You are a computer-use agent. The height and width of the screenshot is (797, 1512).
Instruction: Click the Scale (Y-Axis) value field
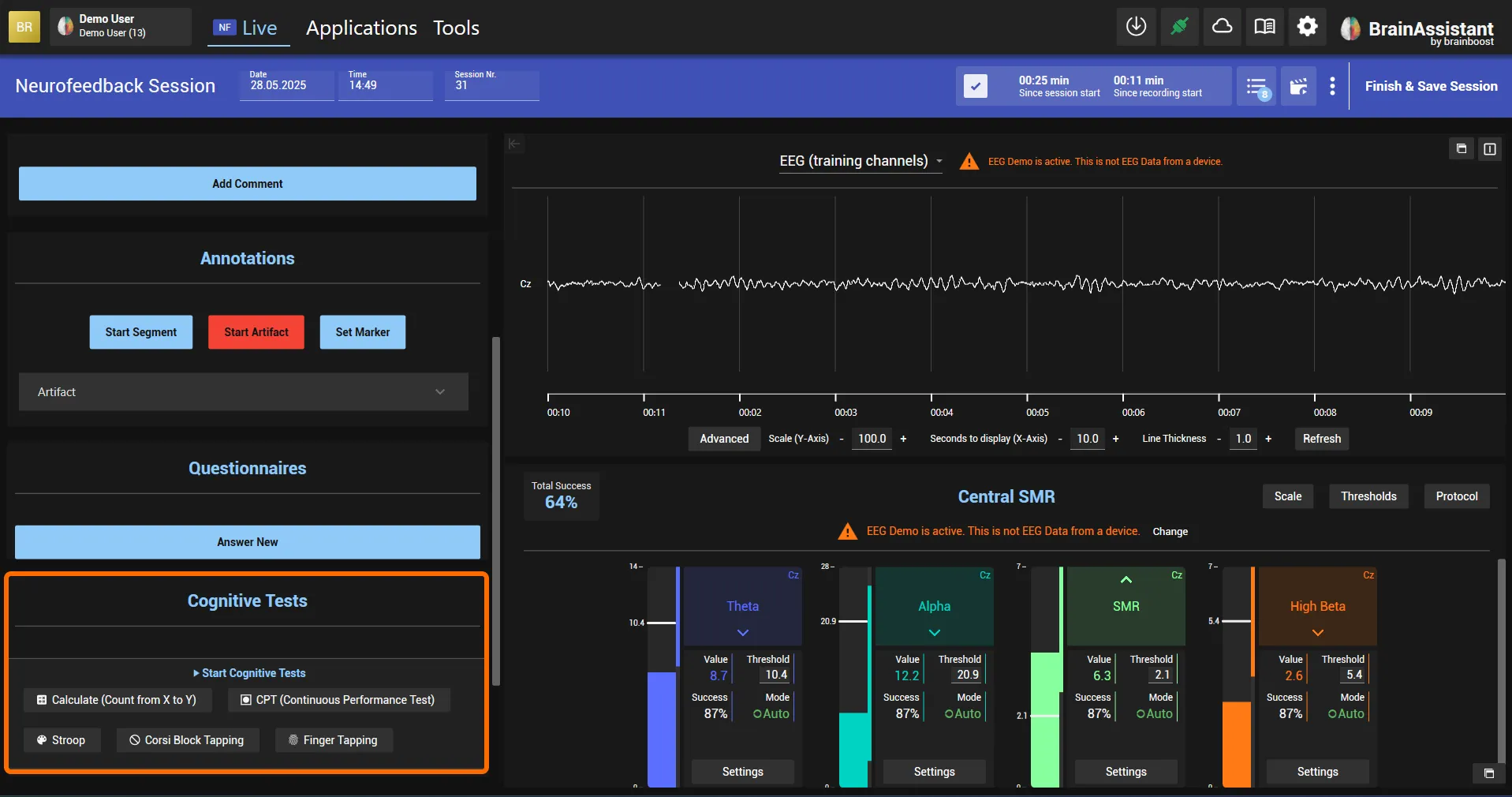pos(872,439)
